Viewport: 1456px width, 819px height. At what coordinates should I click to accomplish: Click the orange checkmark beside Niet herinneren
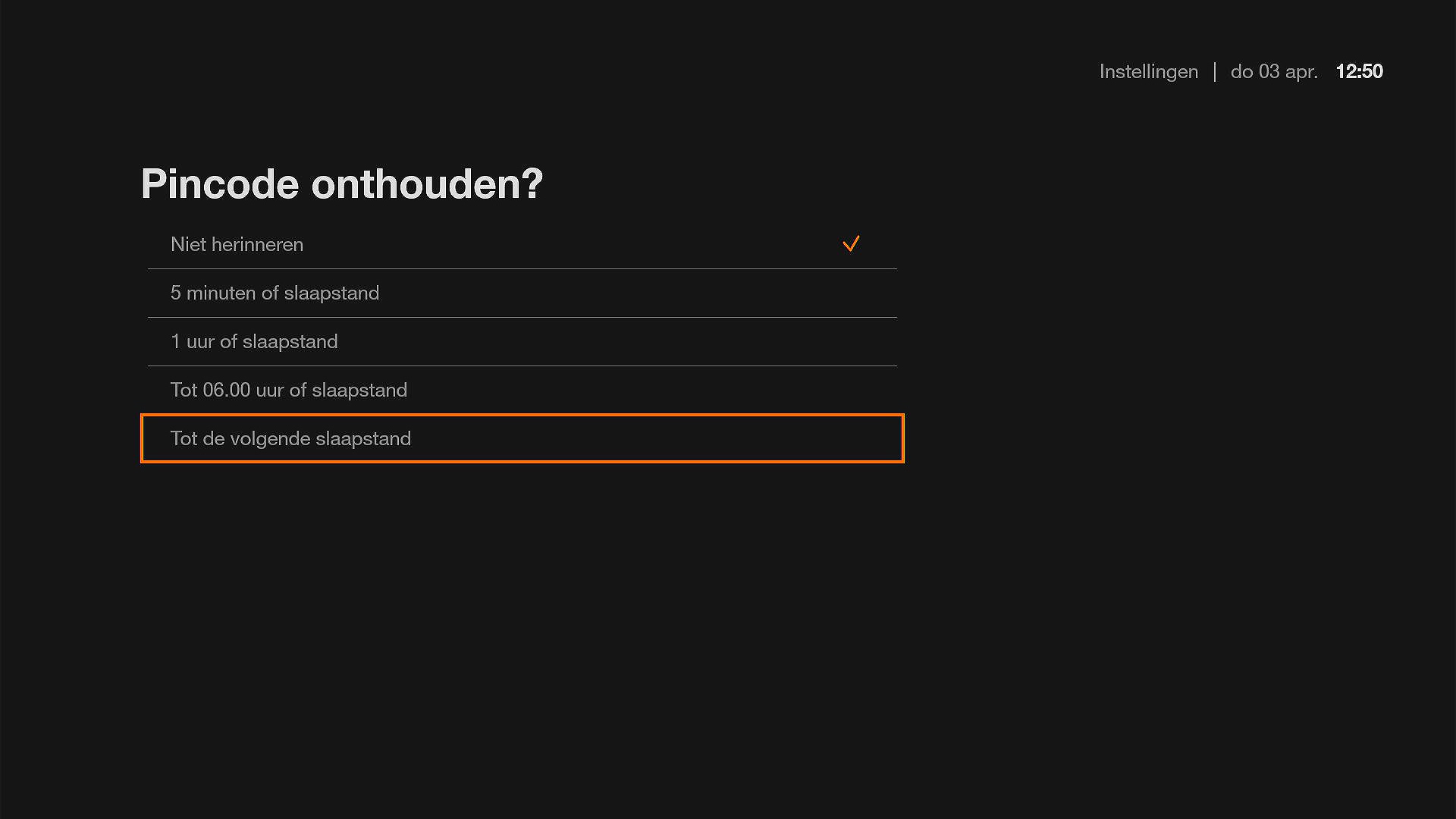coord(851,244)
